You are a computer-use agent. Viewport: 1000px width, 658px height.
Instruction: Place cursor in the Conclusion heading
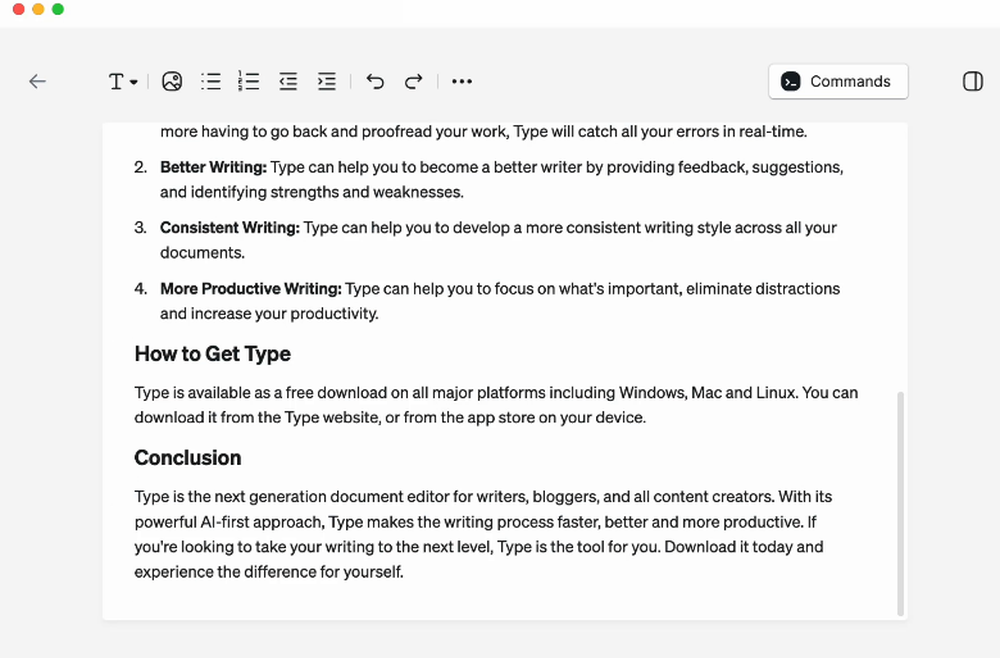tap(188, 457)
